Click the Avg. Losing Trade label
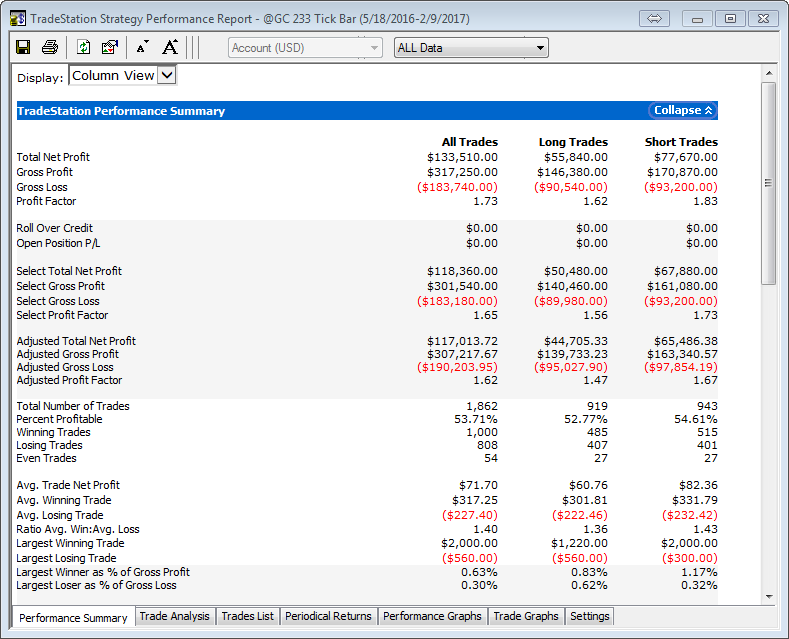The image size is (789, 639). click(59, 515)
